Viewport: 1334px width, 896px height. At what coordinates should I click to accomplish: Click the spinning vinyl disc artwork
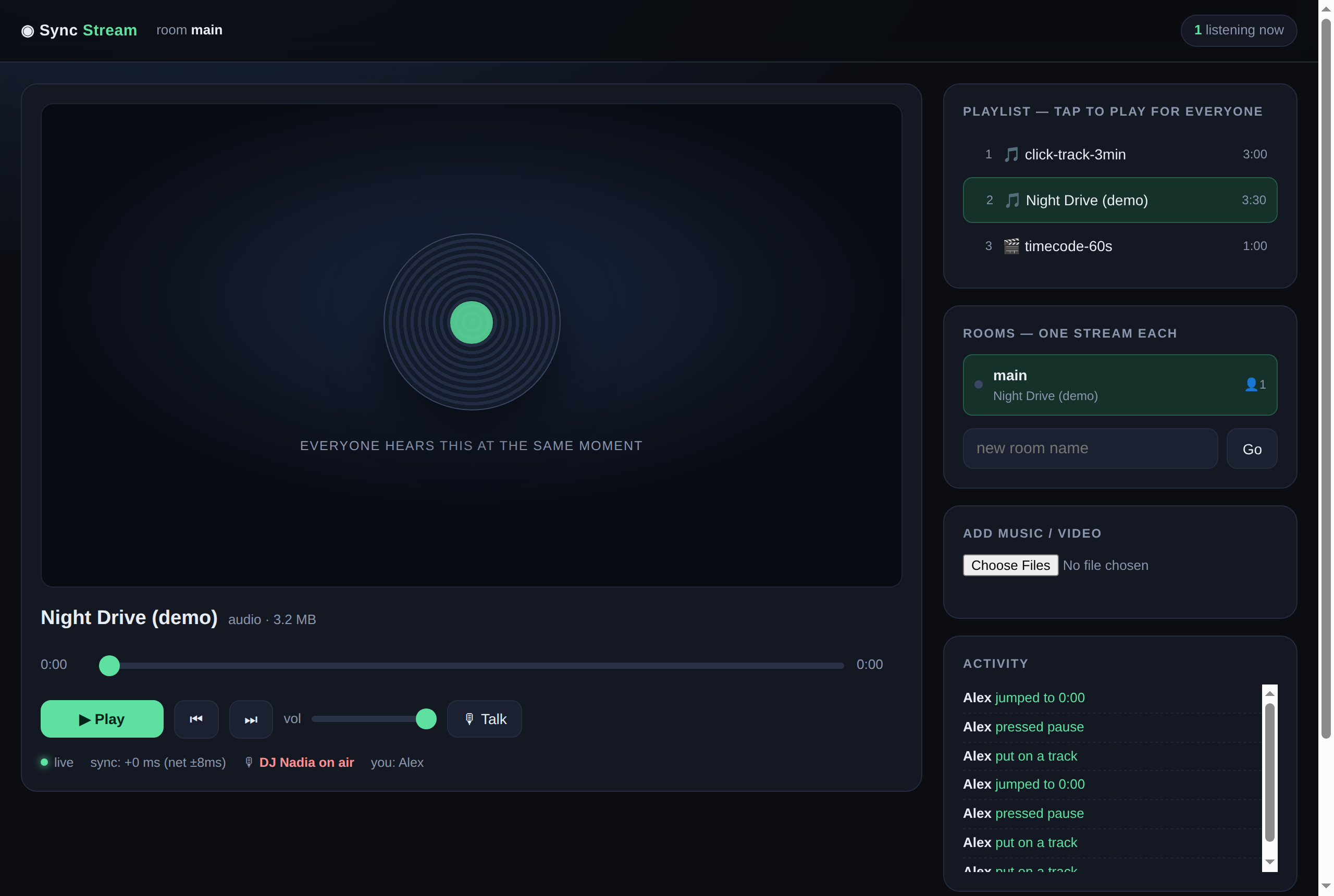tap(472, 322)
